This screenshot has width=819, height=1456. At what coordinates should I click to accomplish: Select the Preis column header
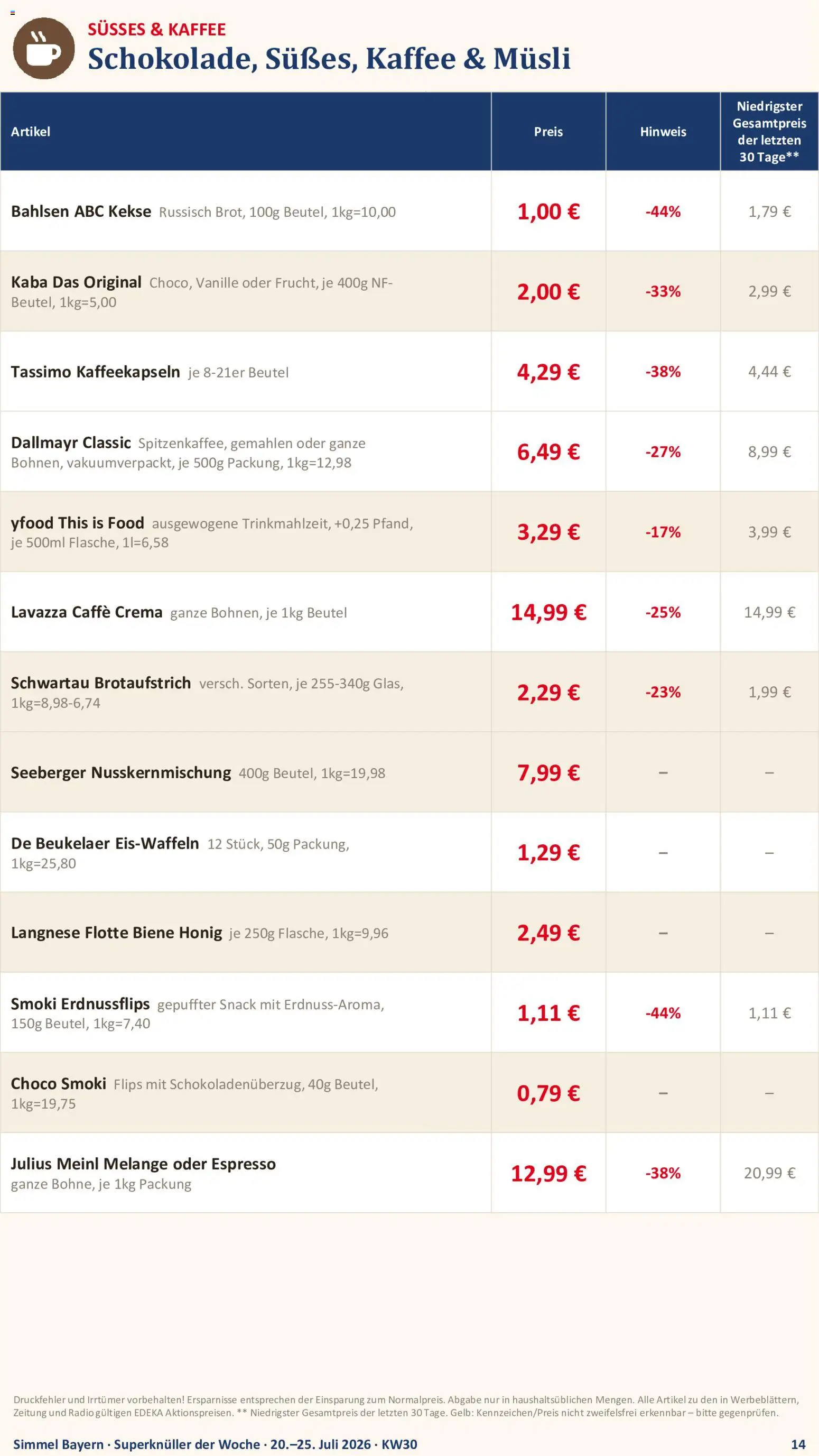[x=548, y=131]
